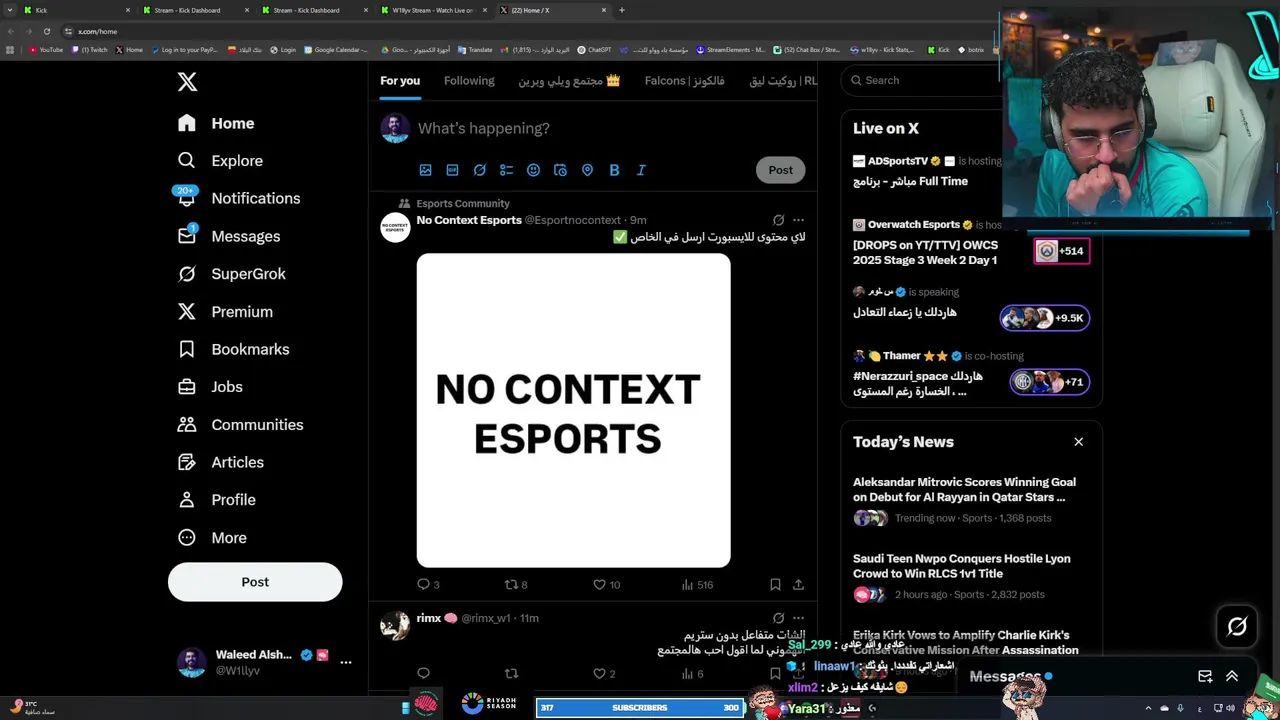Switch to the مجتمع ويلي ويرين tab
The width and height of the screenshot is (1280, 720).
coord(569,81)
